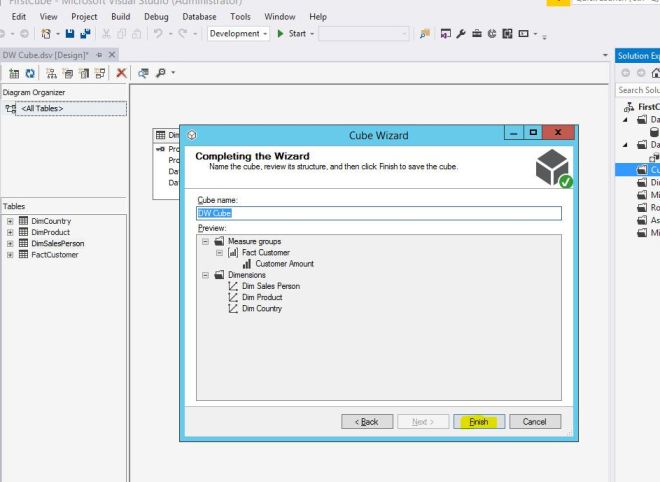Open the Development configuration dropdown

point(264,34)
